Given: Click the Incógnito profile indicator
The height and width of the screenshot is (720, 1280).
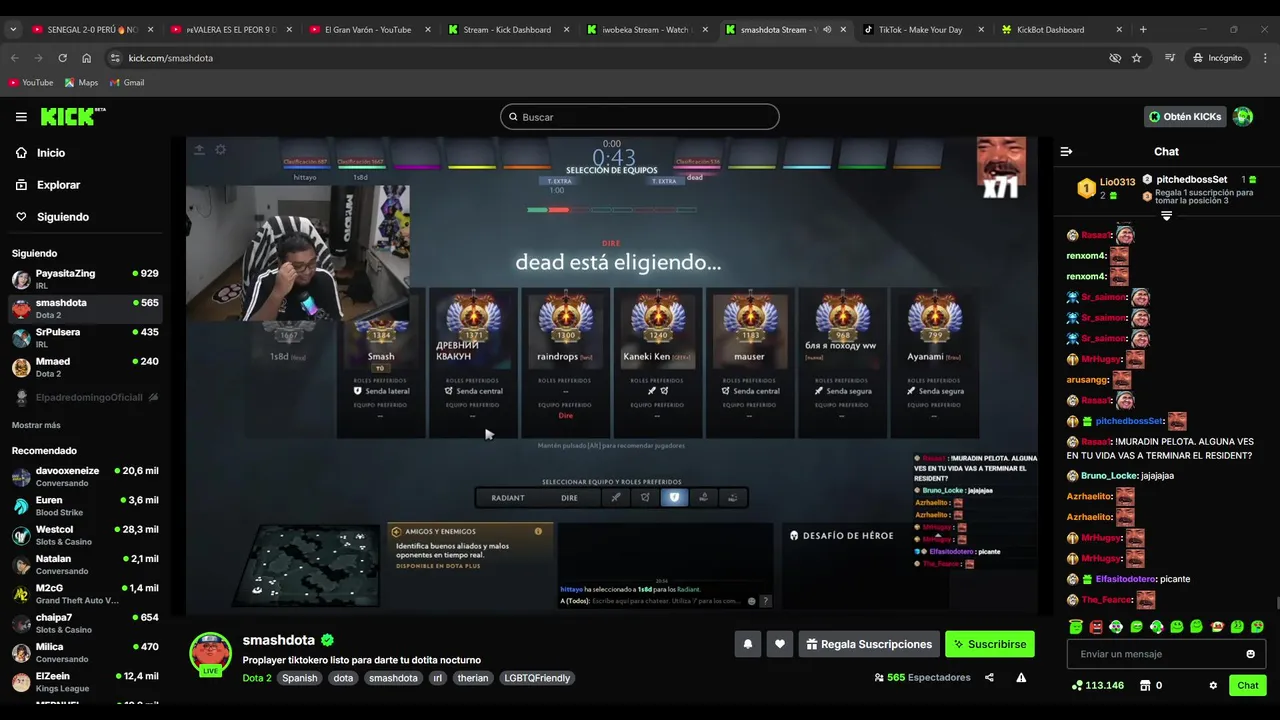Looking at the screenshot, I should pyautogui.click(x=1218, y=58).
